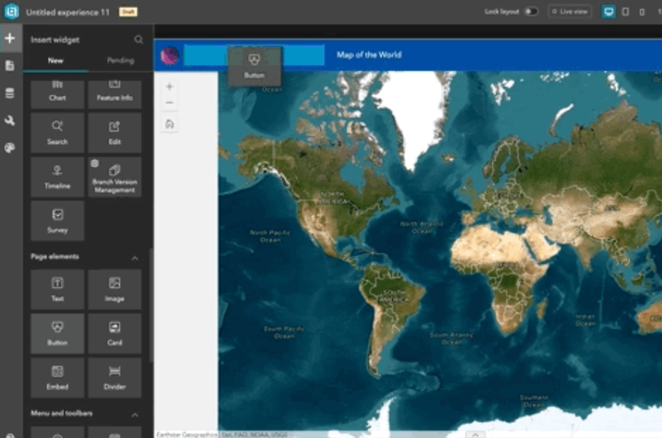The height and width of the screenshot is (438, 662).
Task: Click the Live view button
Action: pyautogui.click(x=569, y=11)
